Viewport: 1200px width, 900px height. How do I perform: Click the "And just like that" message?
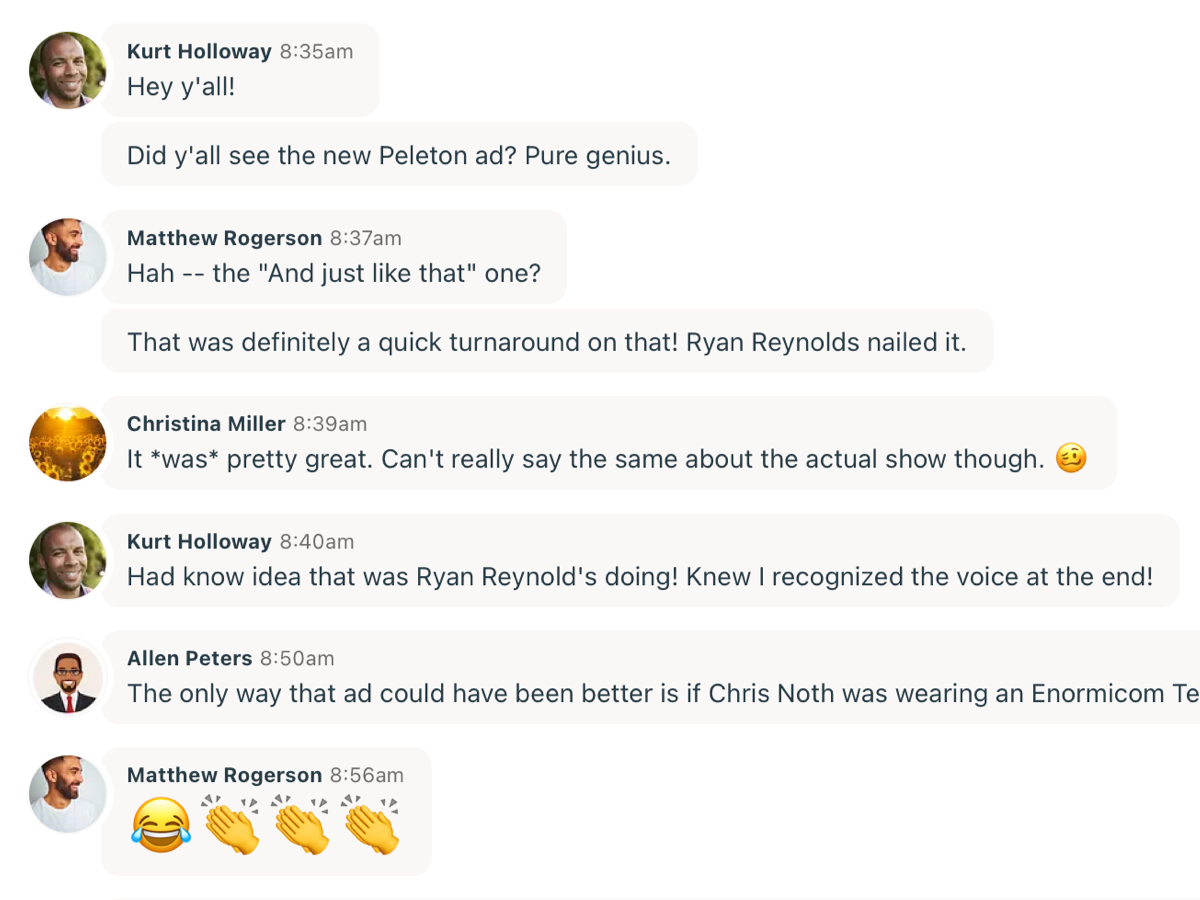(x=333, y=273)
